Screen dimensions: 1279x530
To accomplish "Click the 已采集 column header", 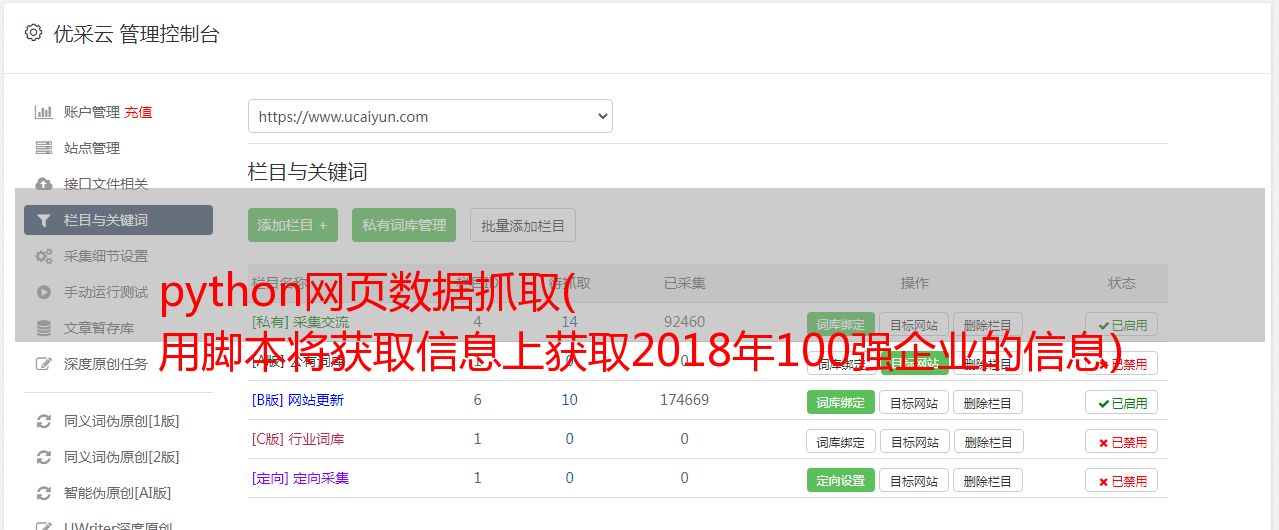I will pyautogui.click(x=685, y=283).
